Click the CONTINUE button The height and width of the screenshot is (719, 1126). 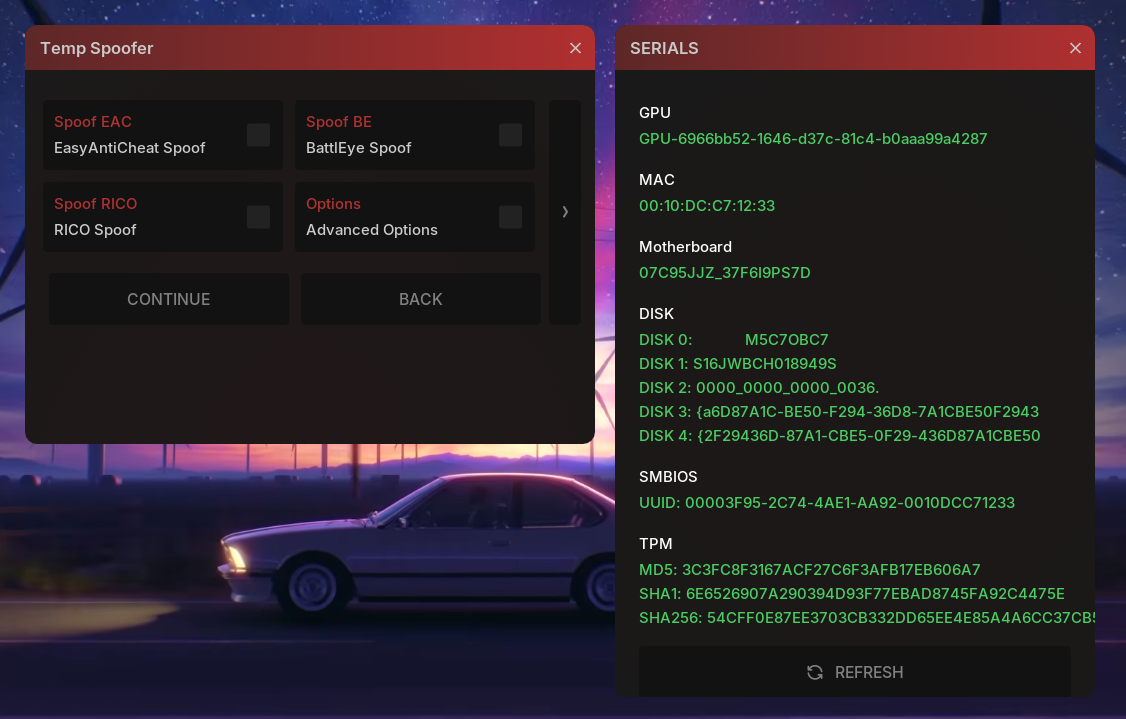(x=169, y=299)
